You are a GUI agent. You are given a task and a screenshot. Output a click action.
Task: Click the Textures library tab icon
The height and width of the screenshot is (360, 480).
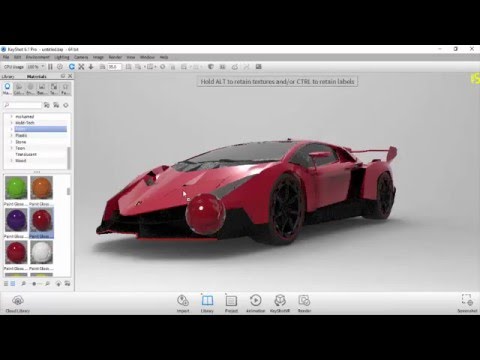click(x=53, y=89)
